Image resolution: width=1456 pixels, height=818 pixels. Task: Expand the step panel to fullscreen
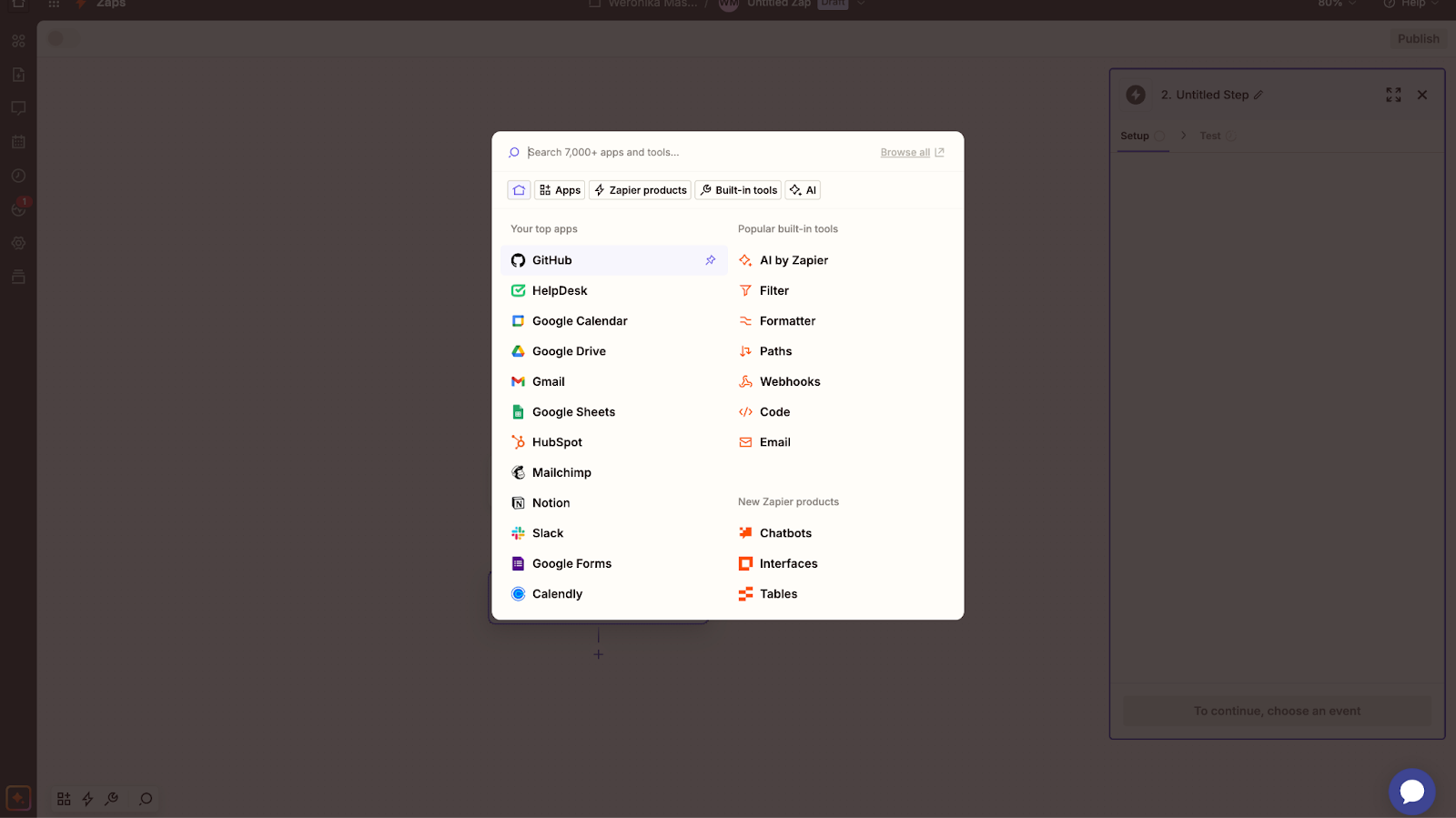tap(1393, 95)
